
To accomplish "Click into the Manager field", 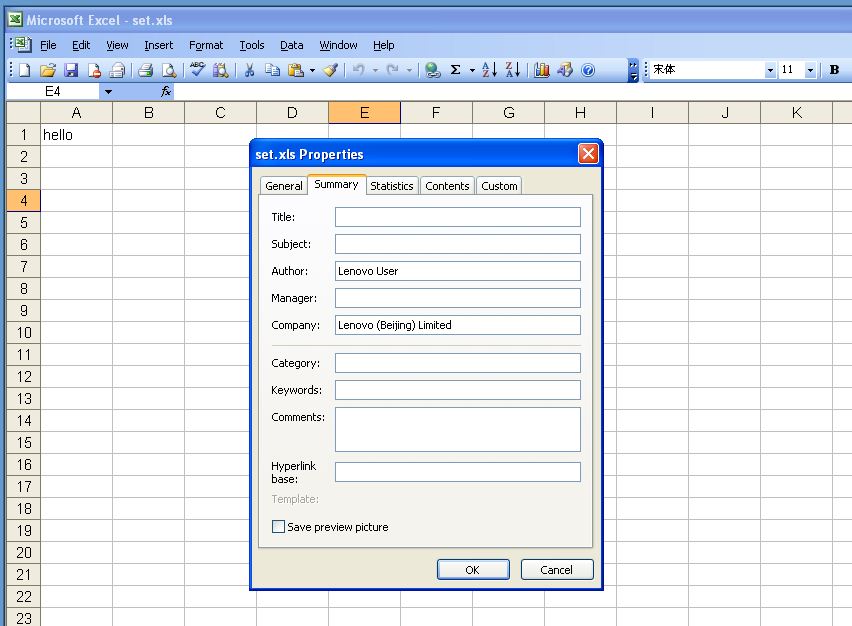I will 458,298.
